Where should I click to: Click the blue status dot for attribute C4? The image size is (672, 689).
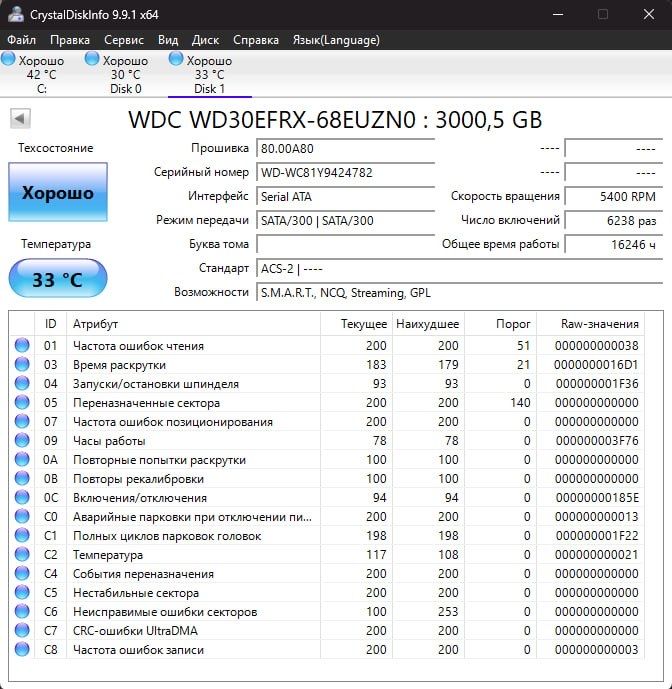pyautogui.click(x=22, y=573)
